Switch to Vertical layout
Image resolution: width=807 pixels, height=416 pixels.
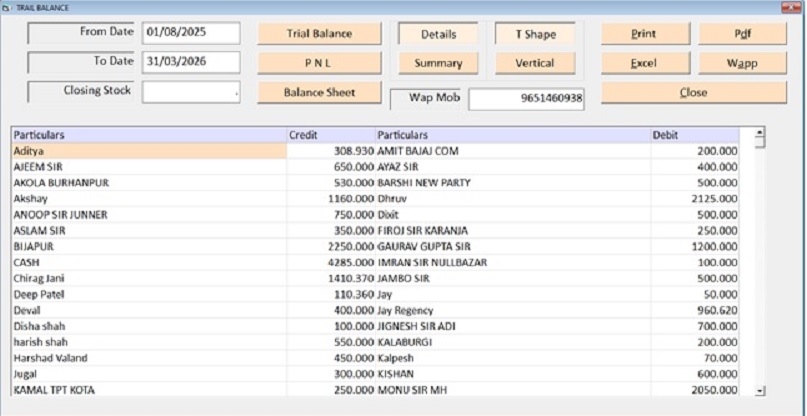pos(535,63)
